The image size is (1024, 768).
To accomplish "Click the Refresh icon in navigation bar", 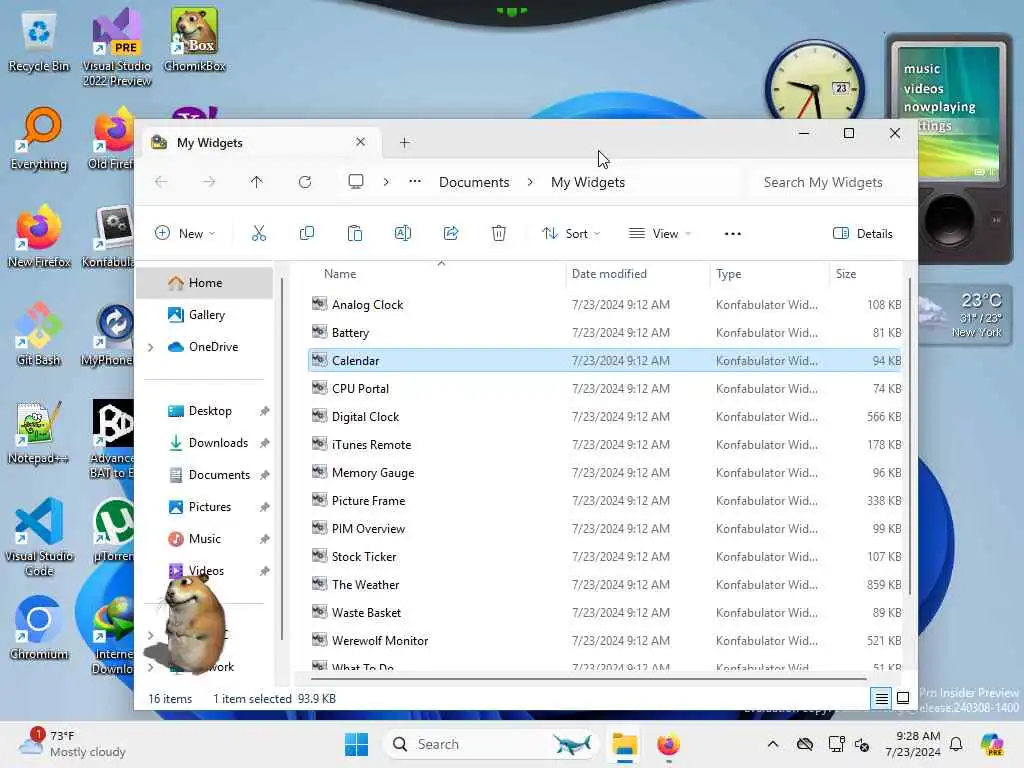I will point(305,182).
